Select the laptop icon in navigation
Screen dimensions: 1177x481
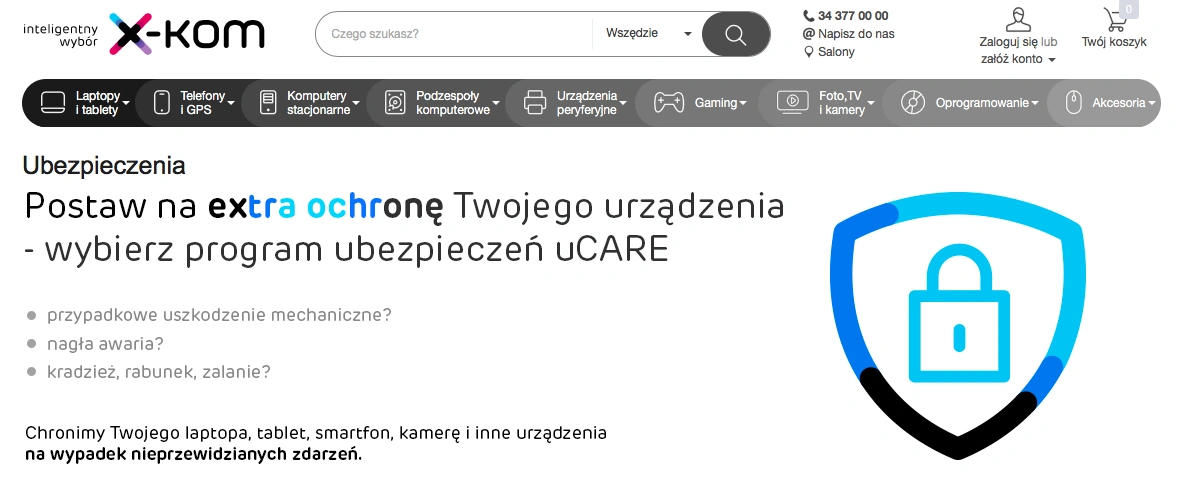[x=52, y=102]
